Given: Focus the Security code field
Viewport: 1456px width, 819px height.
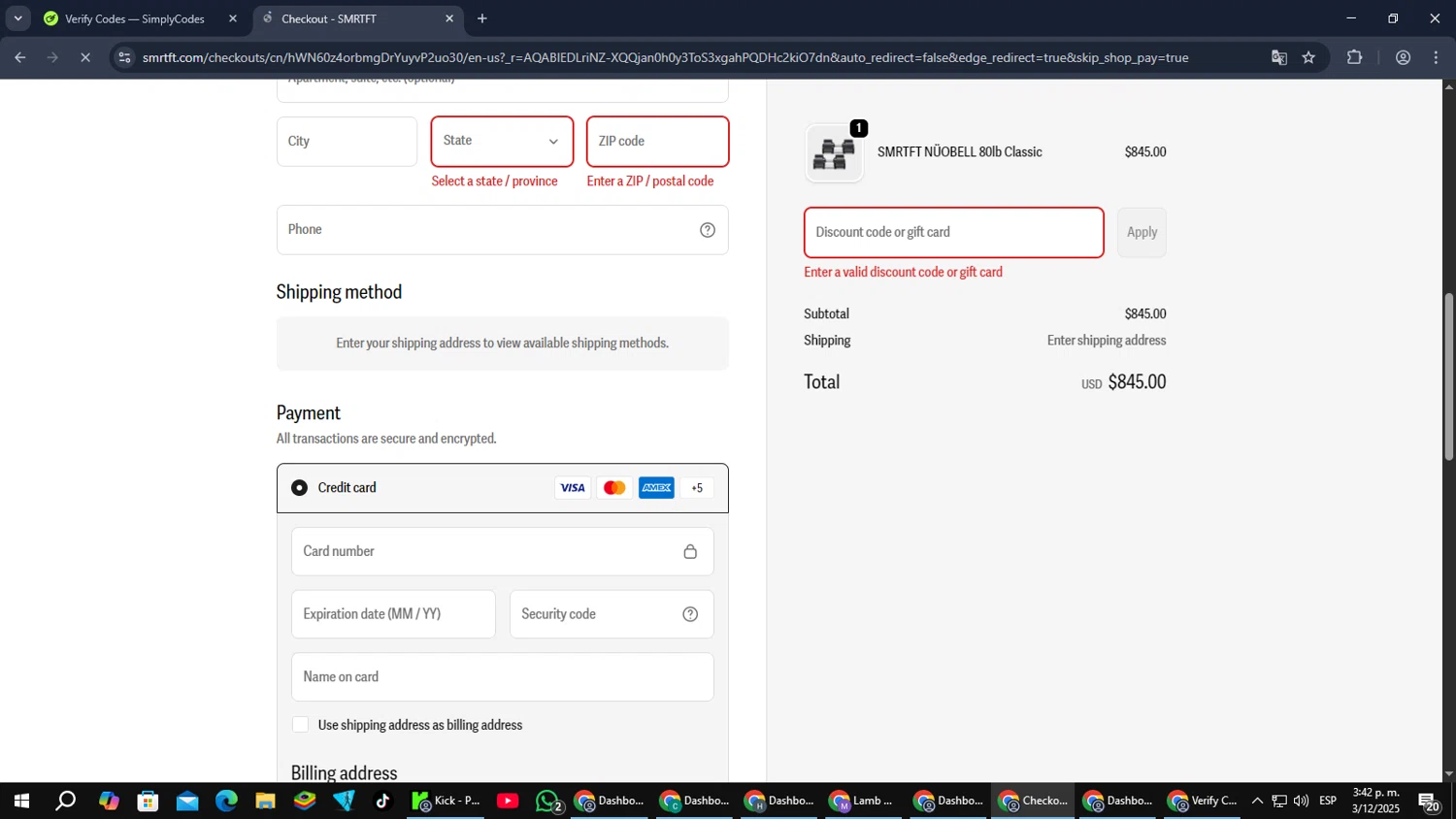Looking at the screenshot, I should 612,614.
